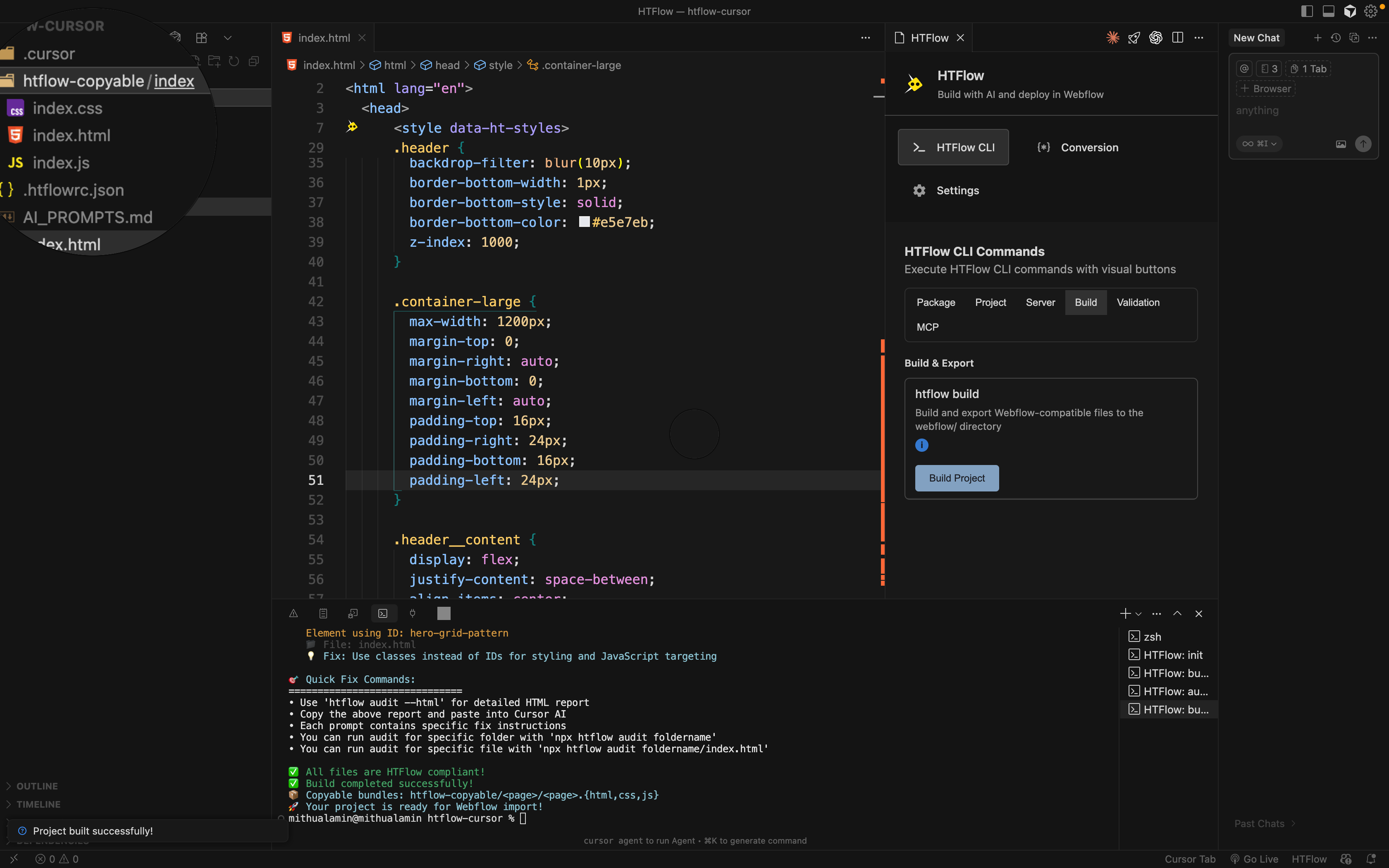1389x868 pixels.
Task: Toggle the bottom panel layout button
Action: 1328,12
